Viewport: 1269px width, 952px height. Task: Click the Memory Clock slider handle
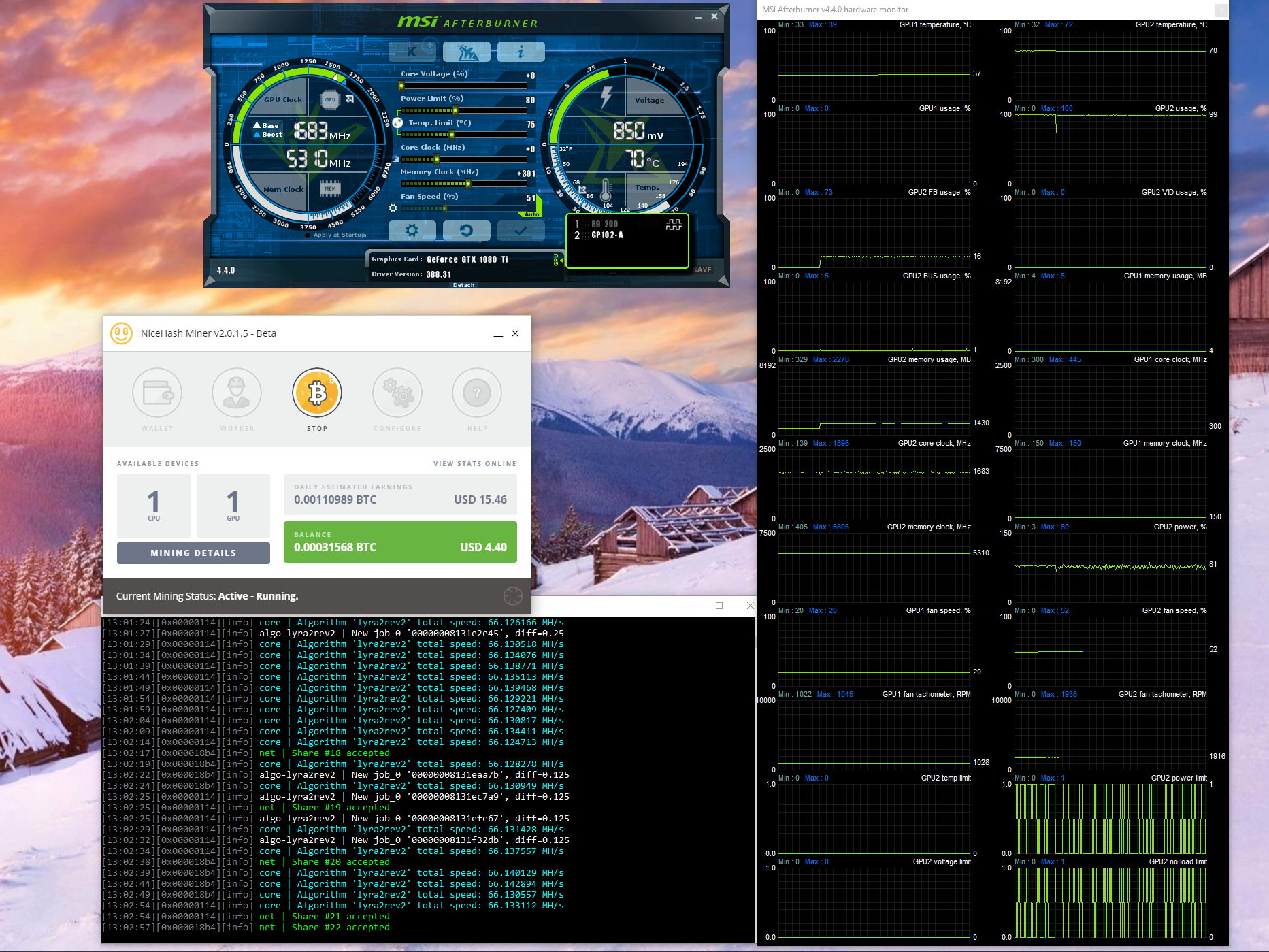tap(467, 184)
